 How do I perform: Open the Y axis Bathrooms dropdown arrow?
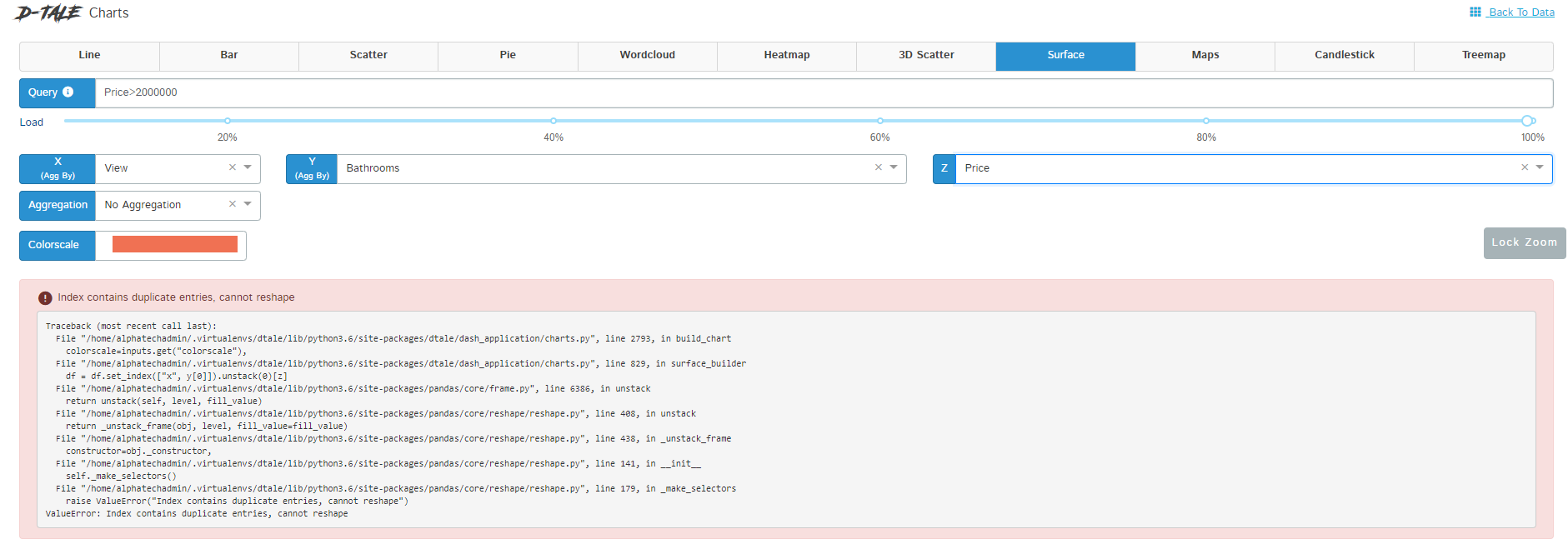894,167
